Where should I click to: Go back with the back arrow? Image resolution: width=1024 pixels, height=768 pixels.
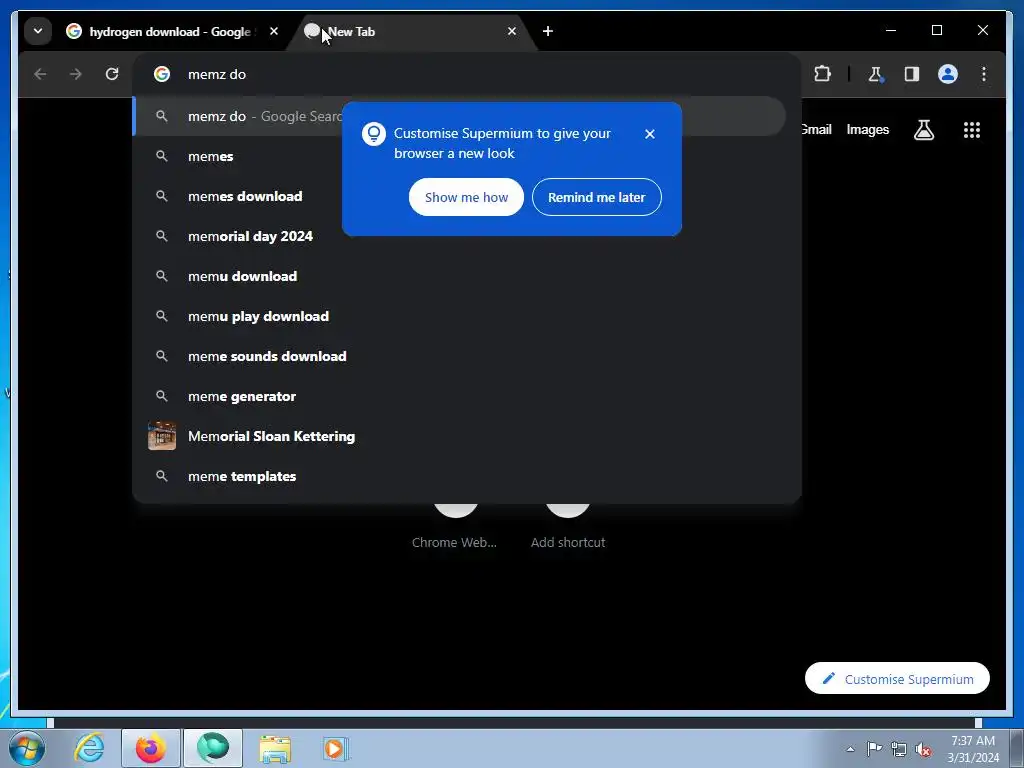tap(40, 74)
